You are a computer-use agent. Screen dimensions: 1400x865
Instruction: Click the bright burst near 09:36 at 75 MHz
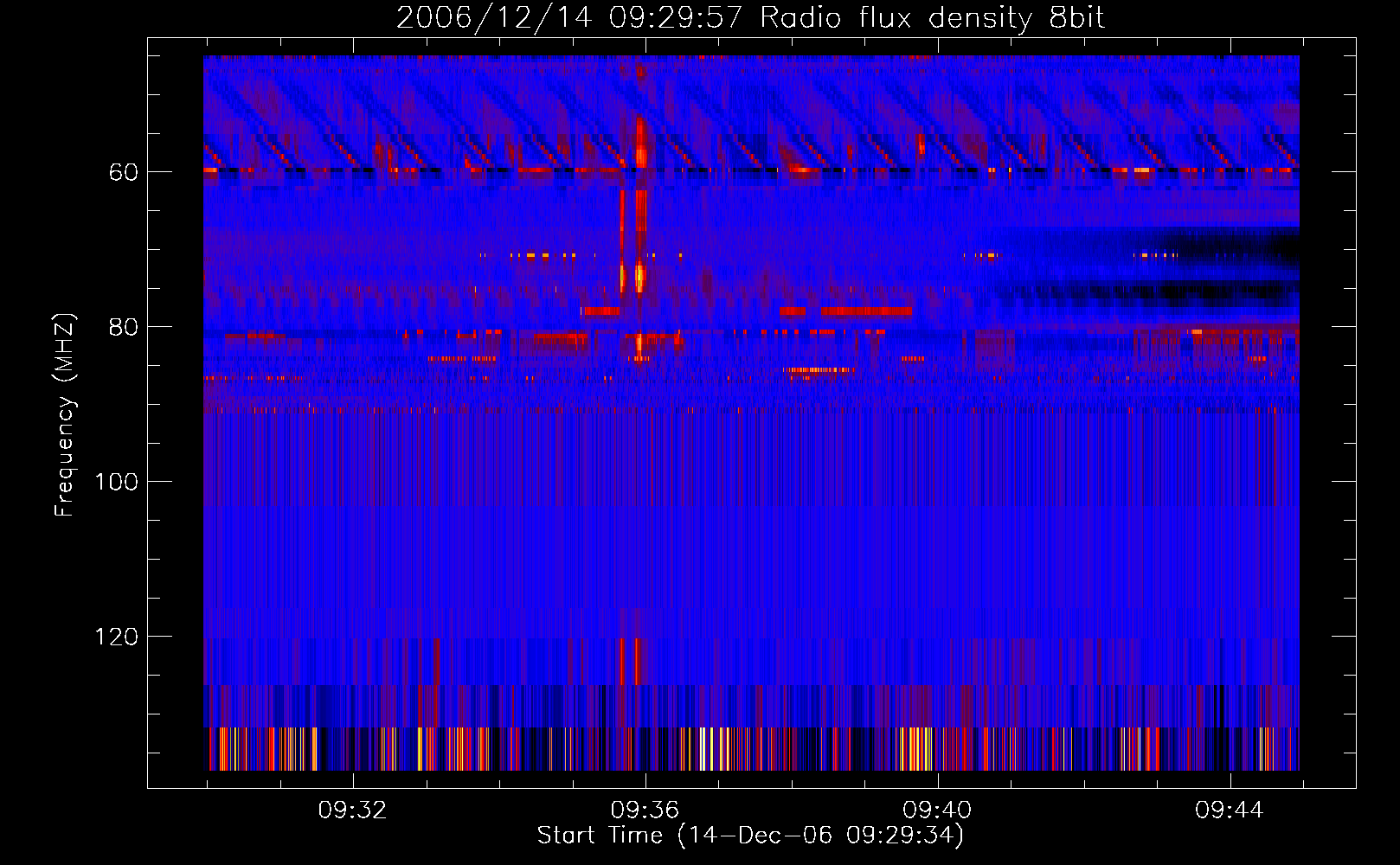[639, 278]
